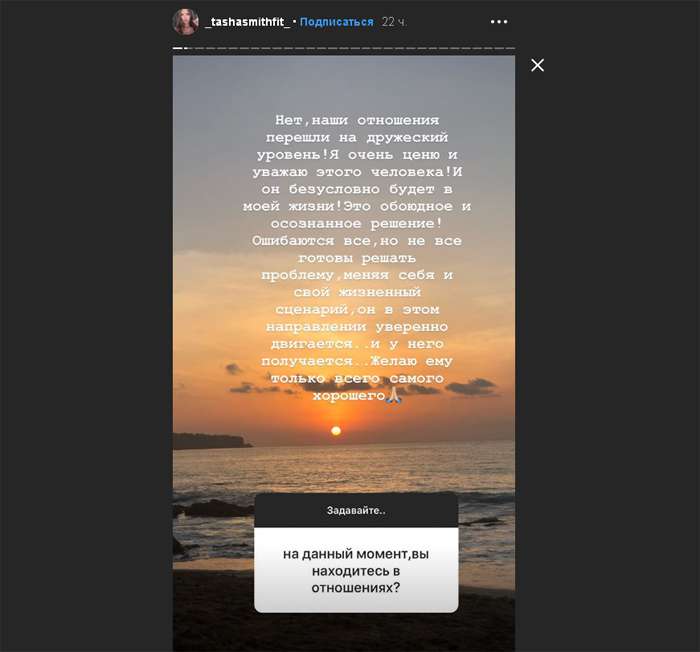This screenshot has width=700, height=652.
Task: Click the line "Ошибаются все, но не все"
Action: tap(357, 241)
